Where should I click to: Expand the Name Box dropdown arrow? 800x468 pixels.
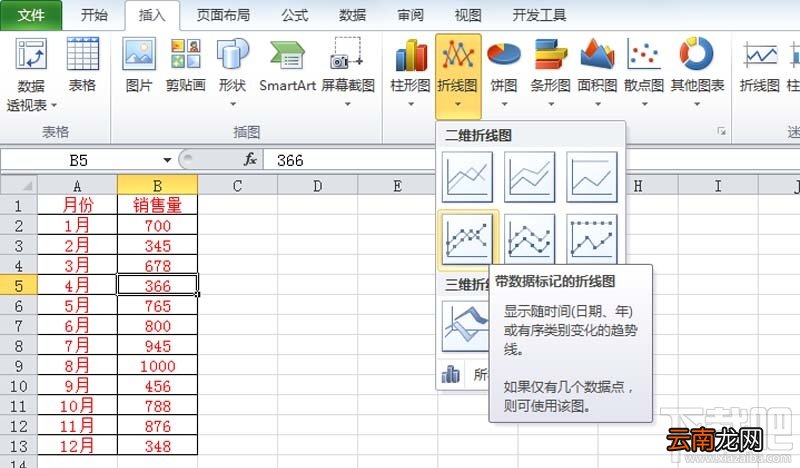click(167, 160)
